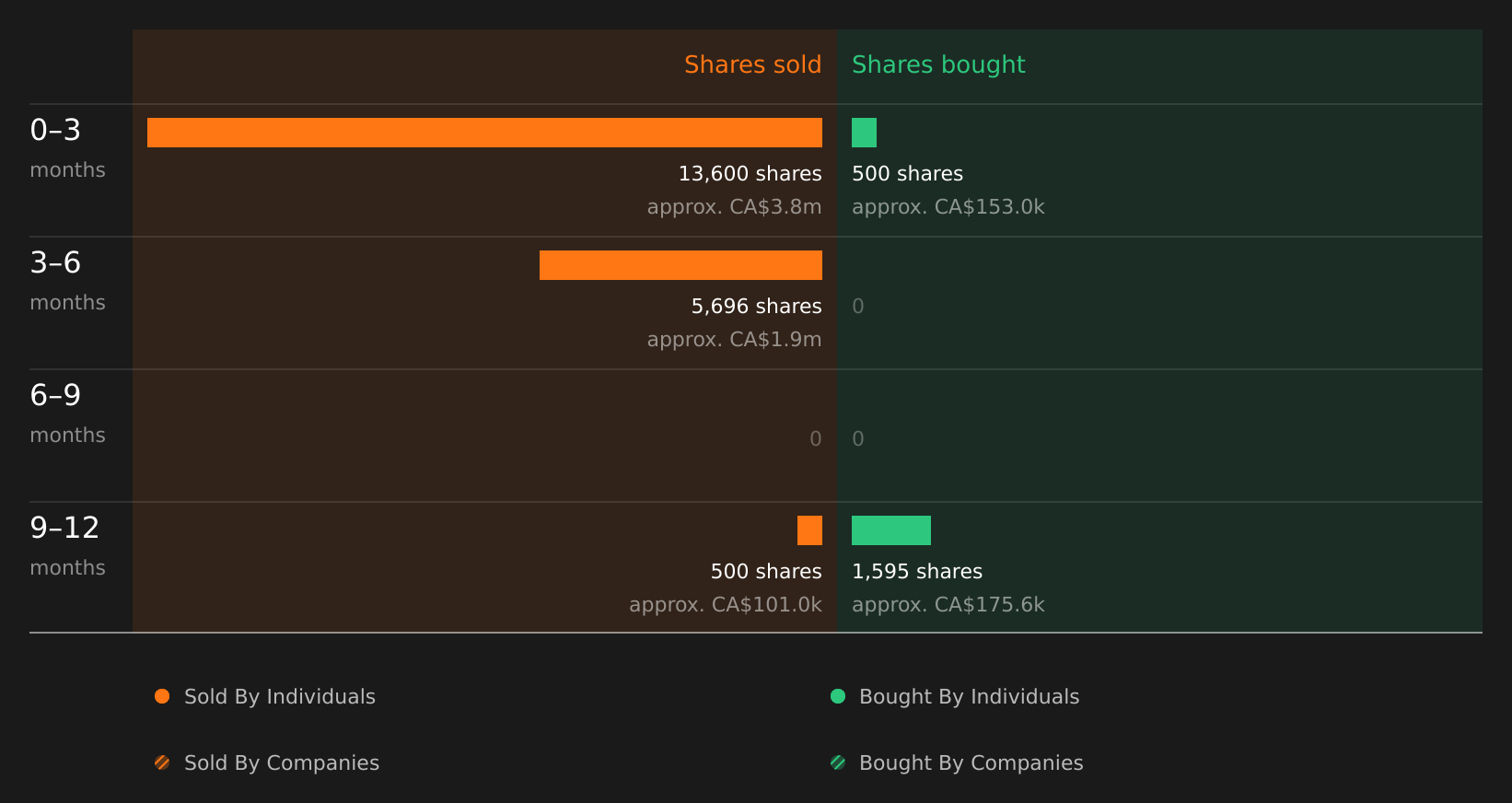
Task: Click the green Bought By Individuals legend dot
Action: 838,696
